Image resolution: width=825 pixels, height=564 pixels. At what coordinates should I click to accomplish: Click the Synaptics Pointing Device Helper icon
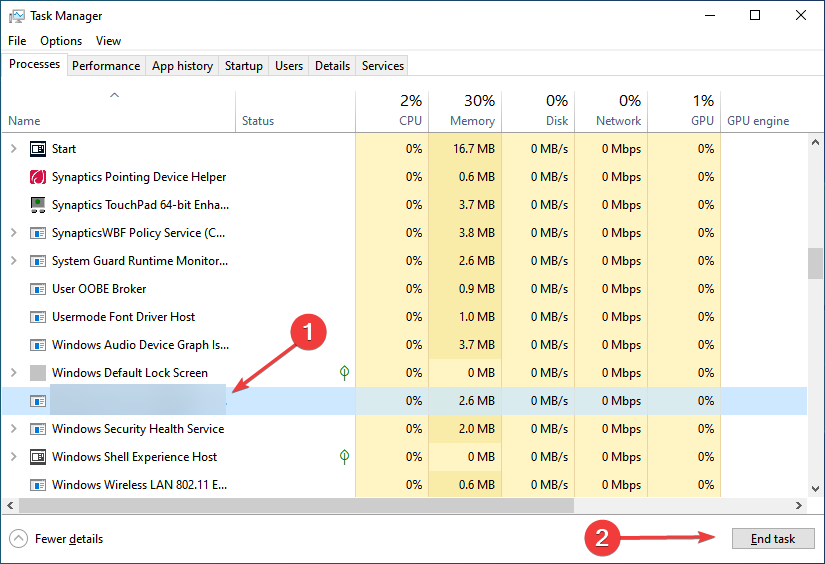click(38, 177)
